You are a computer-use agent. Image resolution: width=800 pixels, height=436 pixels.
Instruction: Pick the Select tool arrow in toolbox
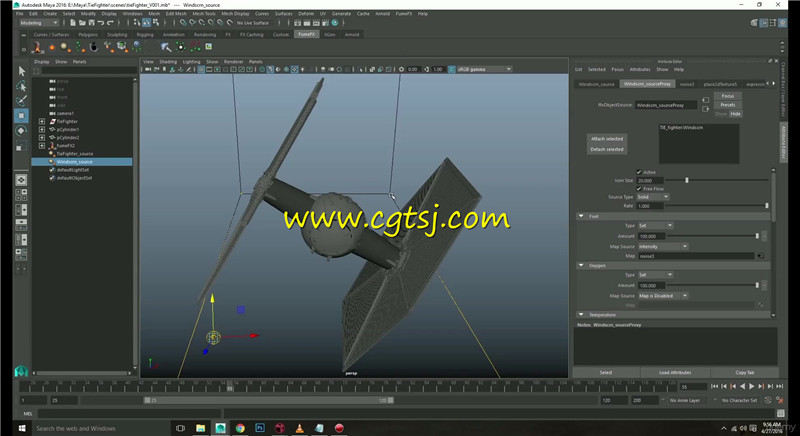[21, 70]
